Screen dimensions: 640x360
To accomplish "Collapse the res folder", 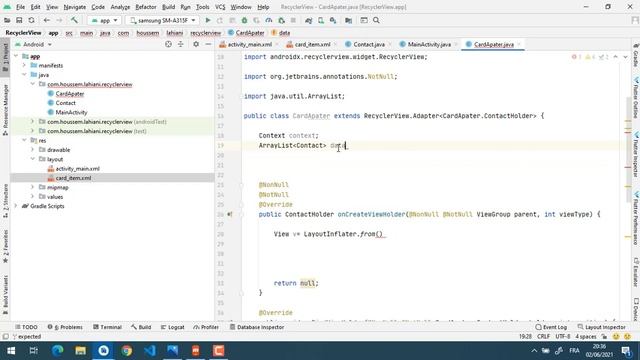I will (24, 140).
